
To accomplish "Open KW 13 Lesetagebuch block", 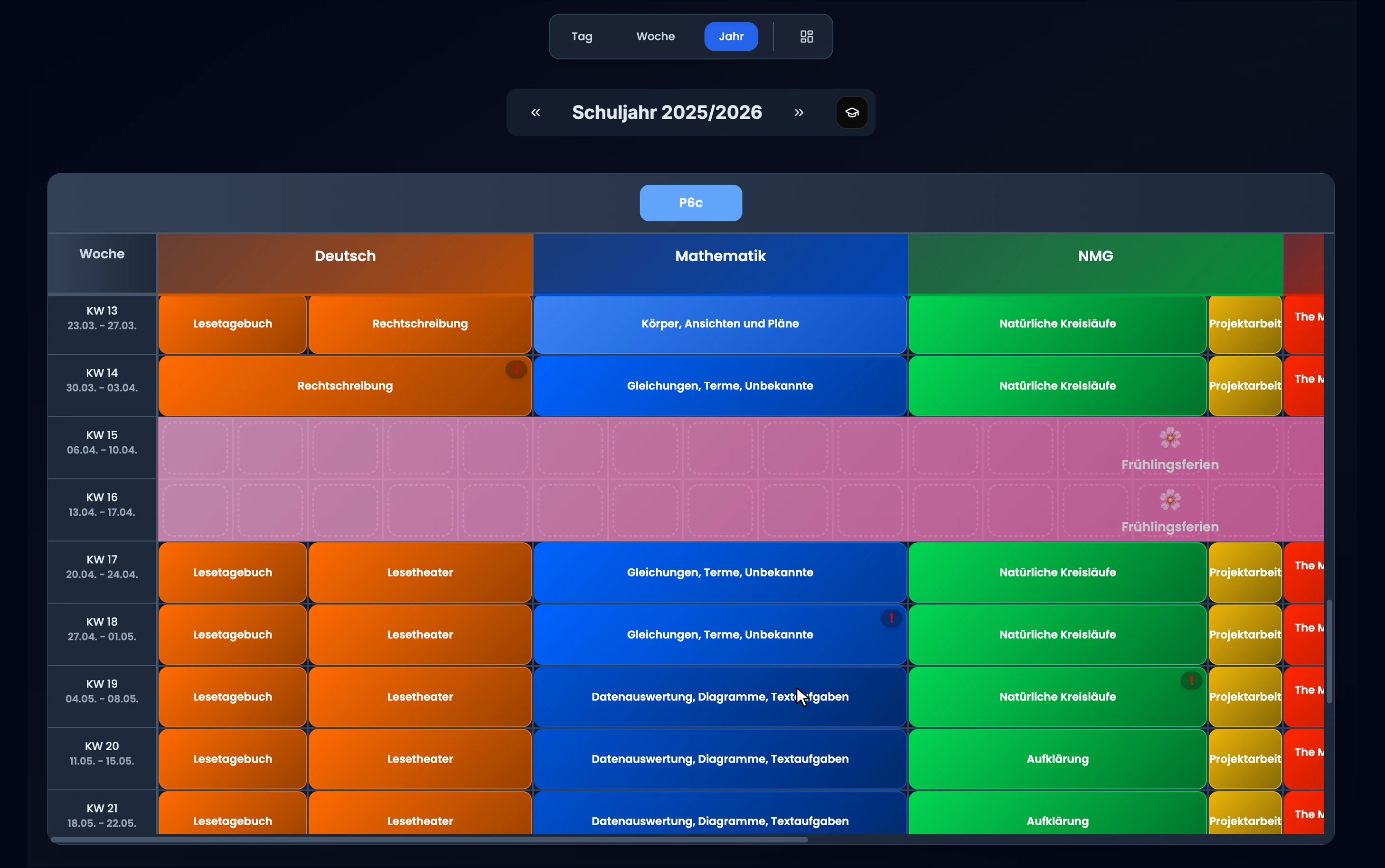I will (233, 324).
